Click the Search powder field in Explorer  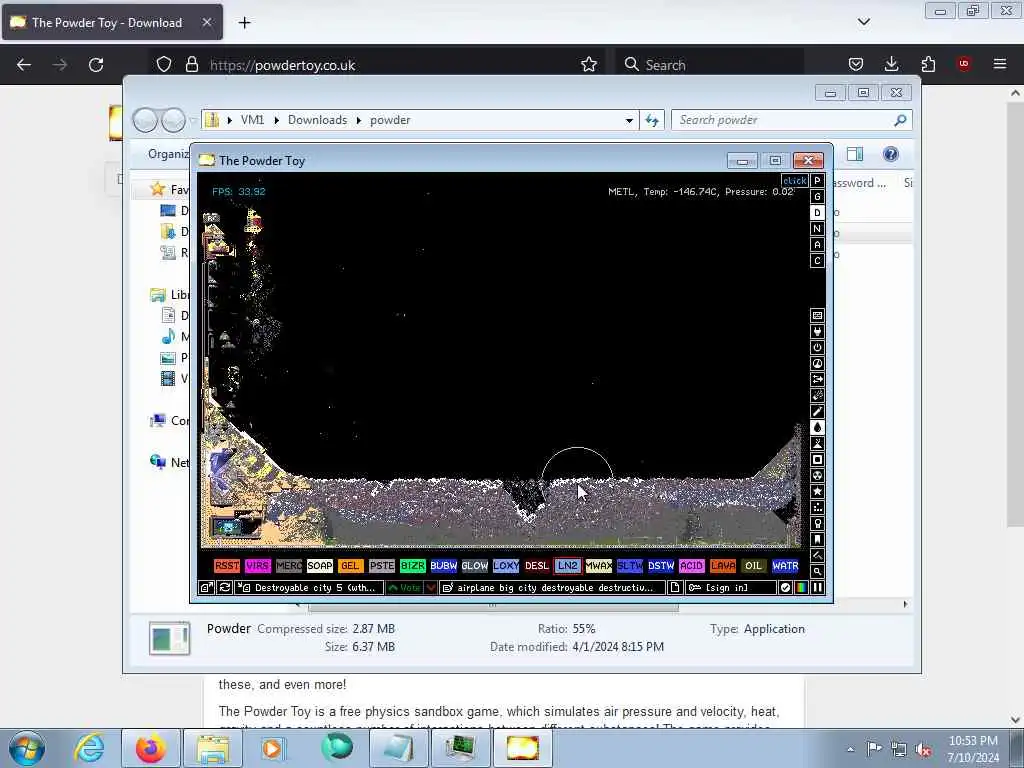click(792, 120)
